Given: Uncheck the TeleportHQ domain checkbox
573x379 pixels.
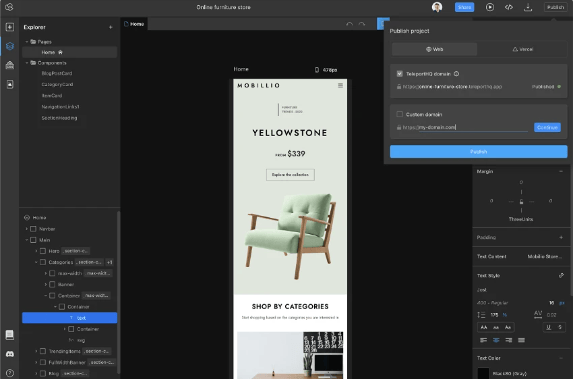Looking at the screenshot, I should pos(399,74).
